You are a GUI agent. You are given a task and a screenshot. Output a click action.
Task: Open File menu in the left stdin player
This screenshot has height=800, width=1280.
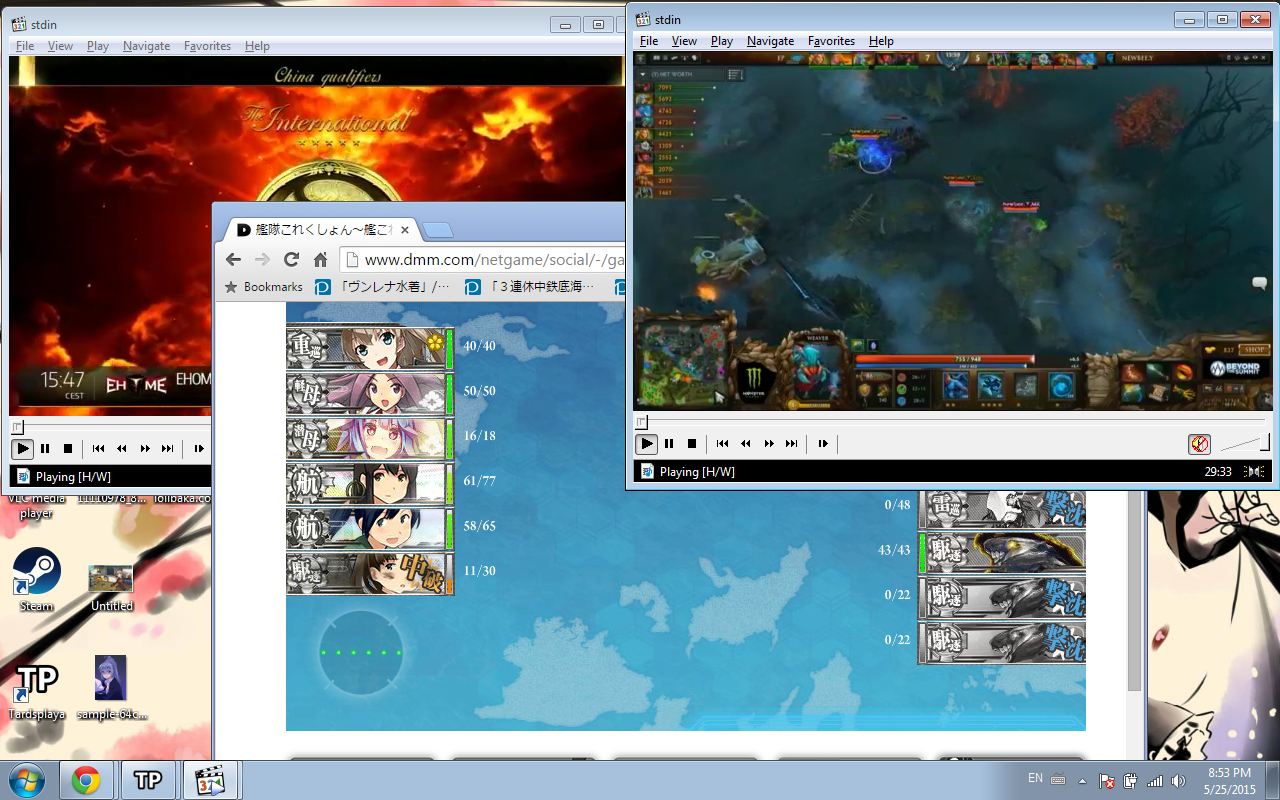(25, 46)
